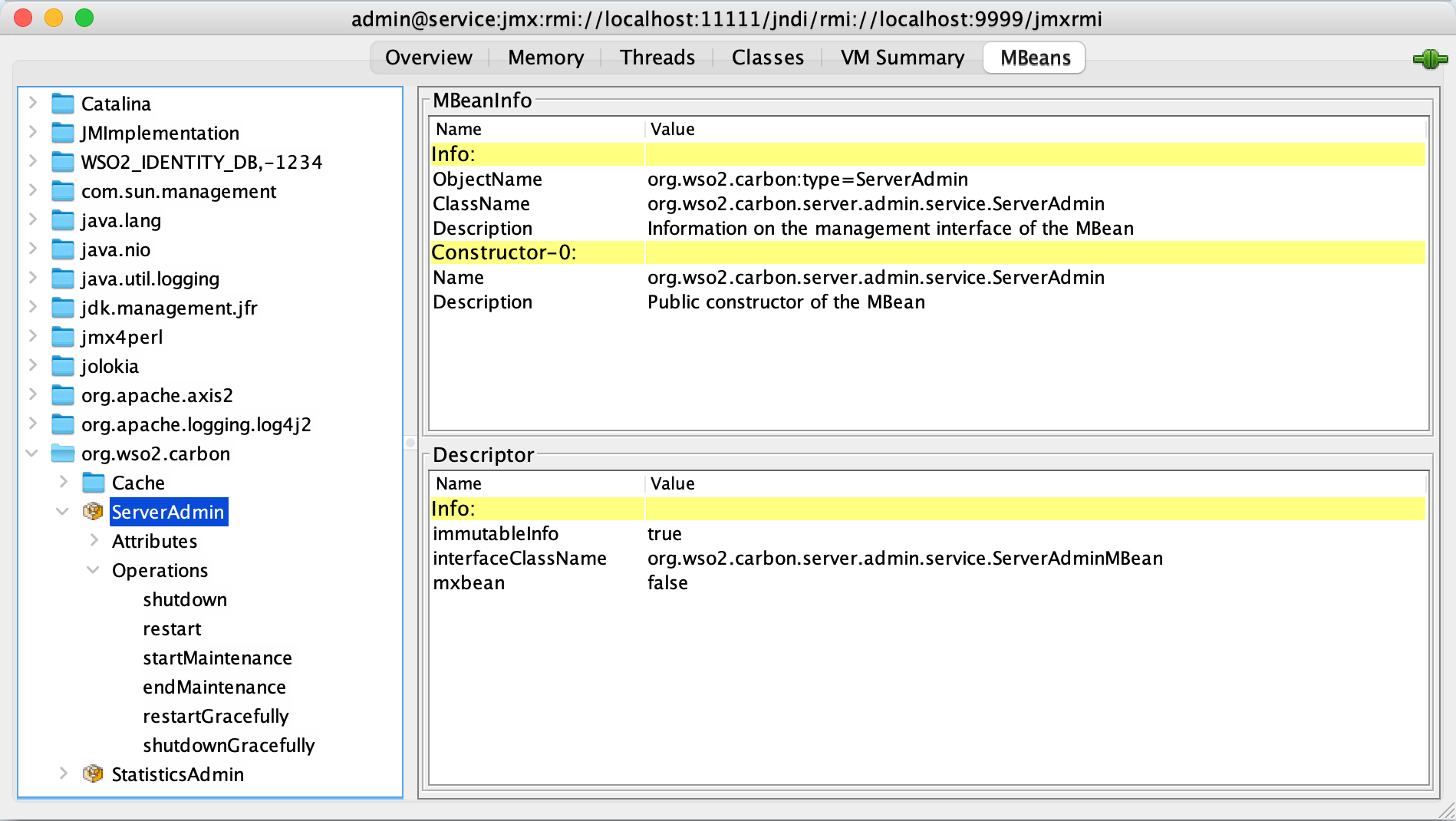Screen dimensions: 1456x821
Task: Click the mxbean value false
Action: 667,582
